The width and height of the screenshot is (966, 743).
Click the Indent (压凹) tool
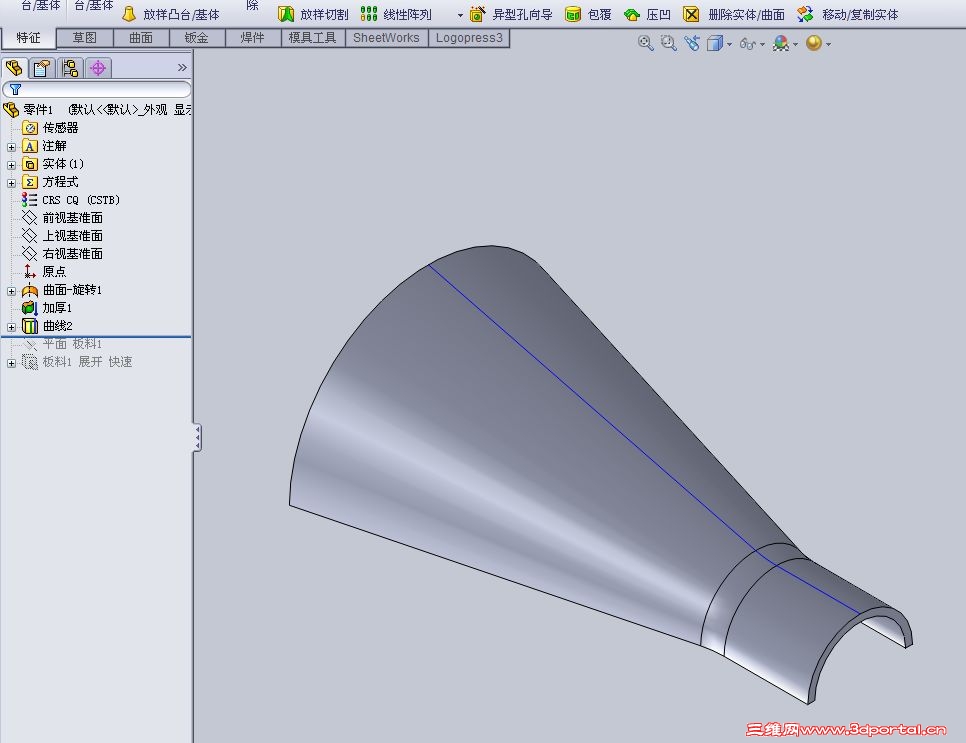click(647, 14)
